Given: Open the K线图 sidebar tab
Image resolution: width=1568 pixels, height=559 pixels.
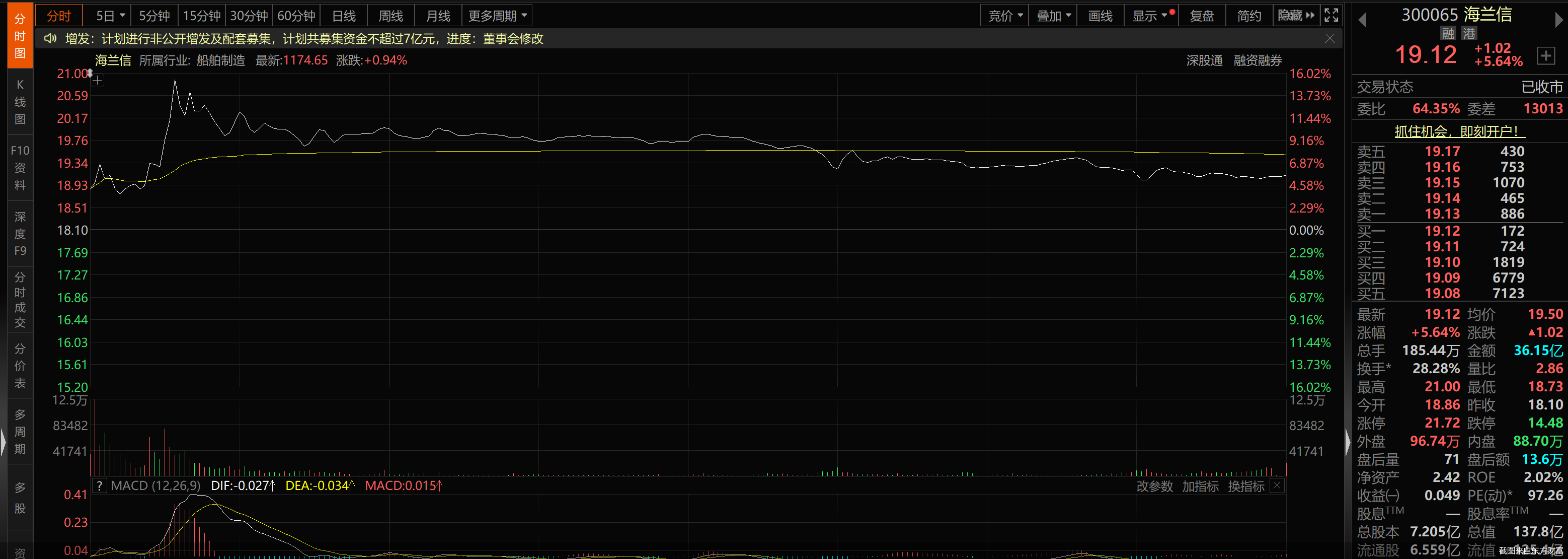Looking at the screenshot, I should [20, 102].
